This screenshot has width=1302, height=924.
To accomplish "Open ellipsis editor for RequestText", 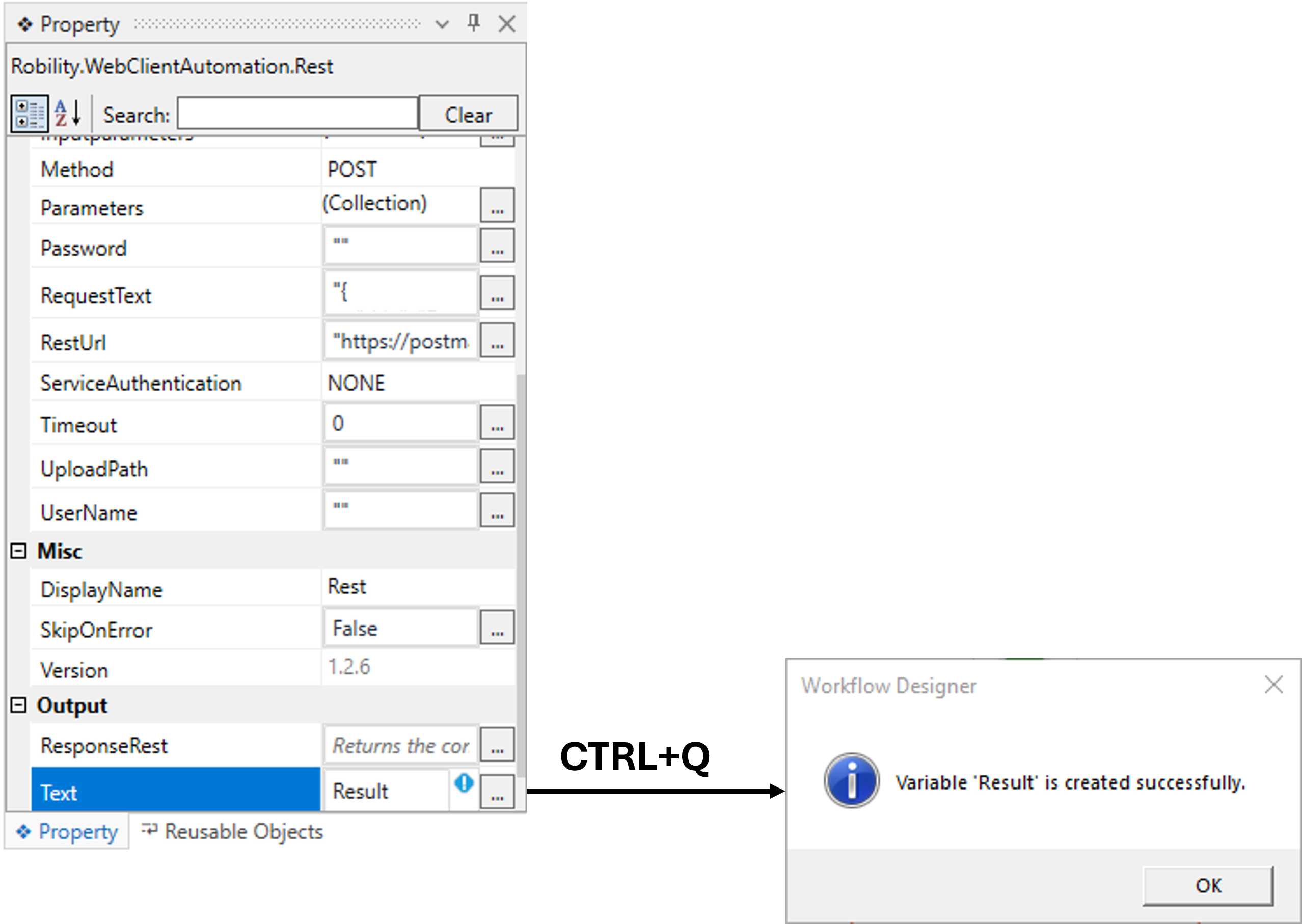I will (497, 293).
